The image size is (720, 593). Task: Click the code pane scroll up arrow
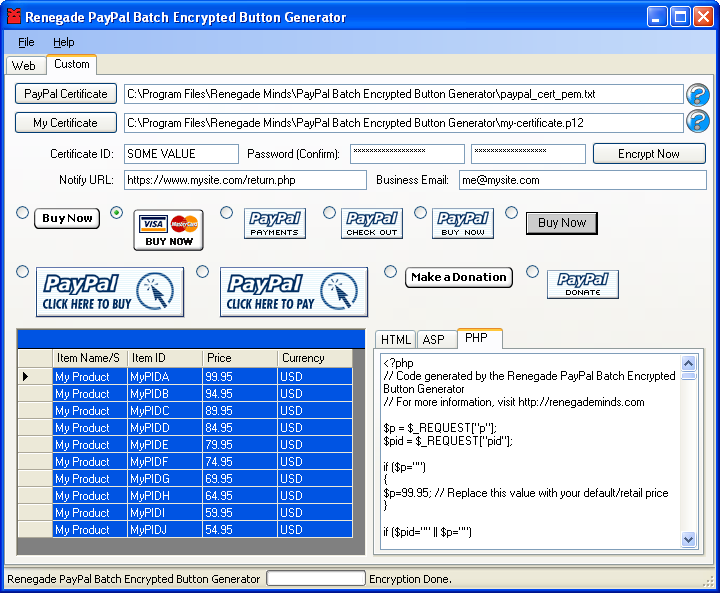(688, 364)
